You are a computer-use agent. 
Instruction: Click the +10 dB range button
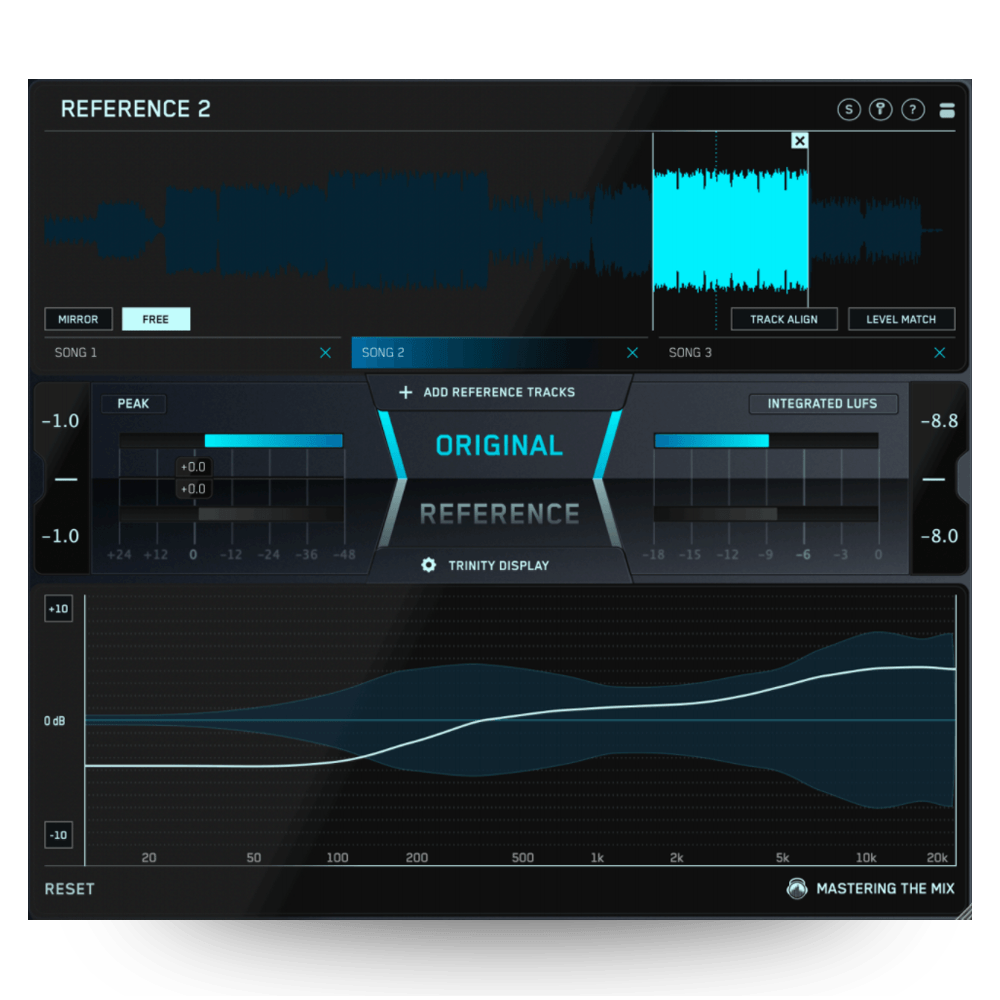click(59, 609)
